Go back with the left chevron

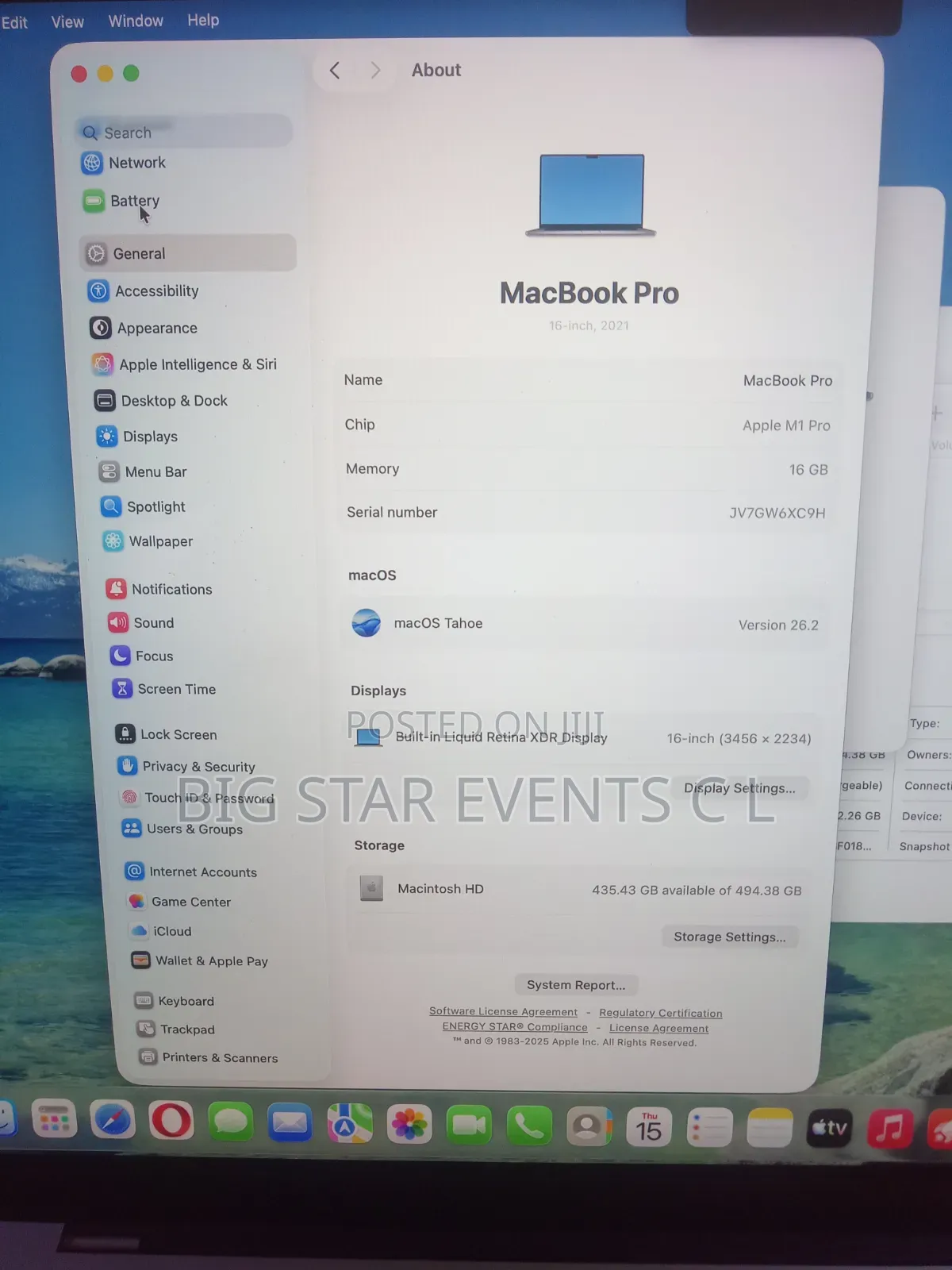(335, 71)
